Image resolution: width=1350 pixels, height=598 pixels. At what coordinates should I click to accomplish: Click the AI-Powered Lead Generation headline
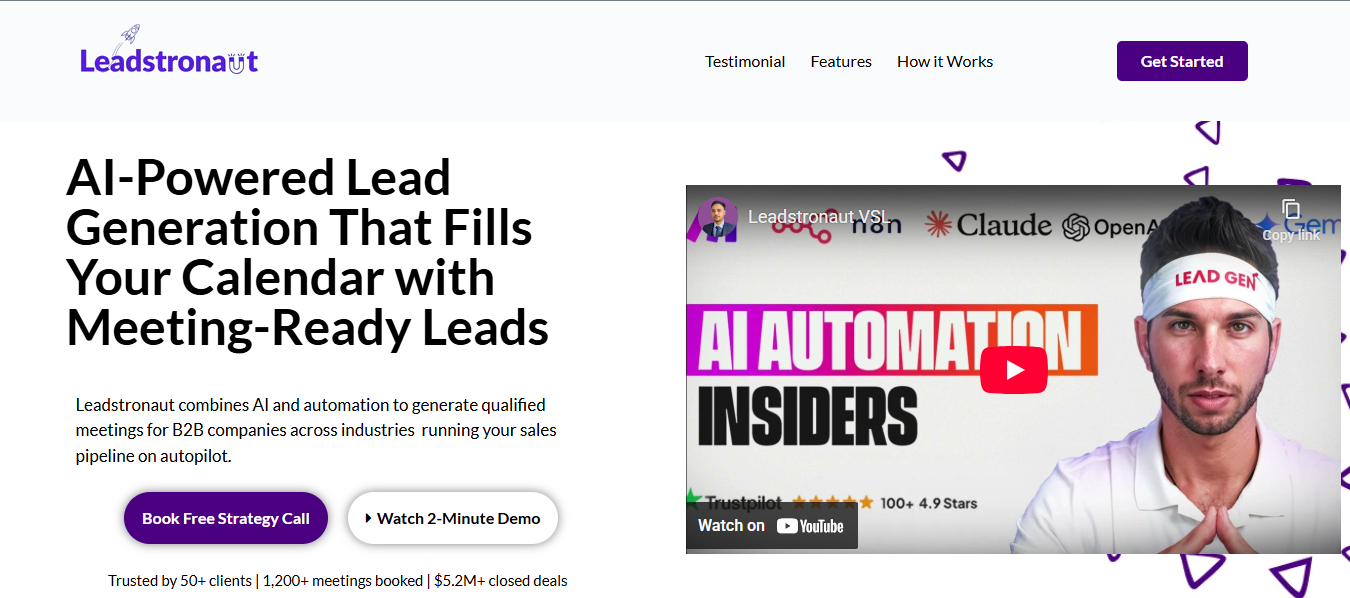[308, 253]
